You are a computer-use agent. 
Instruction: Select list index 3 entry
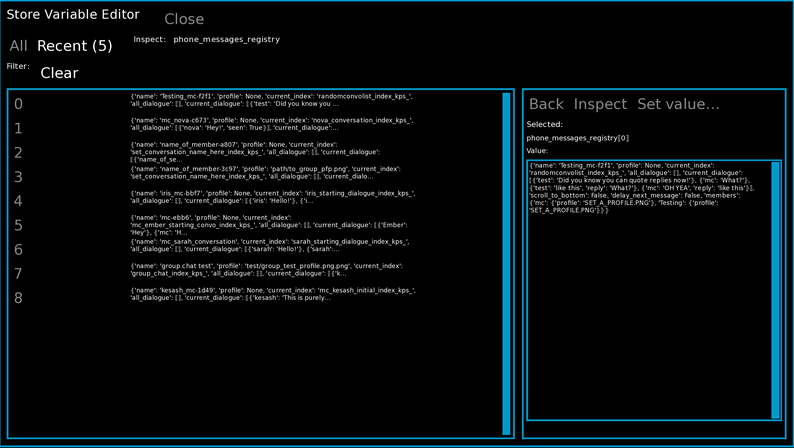[x=18, y=177]
